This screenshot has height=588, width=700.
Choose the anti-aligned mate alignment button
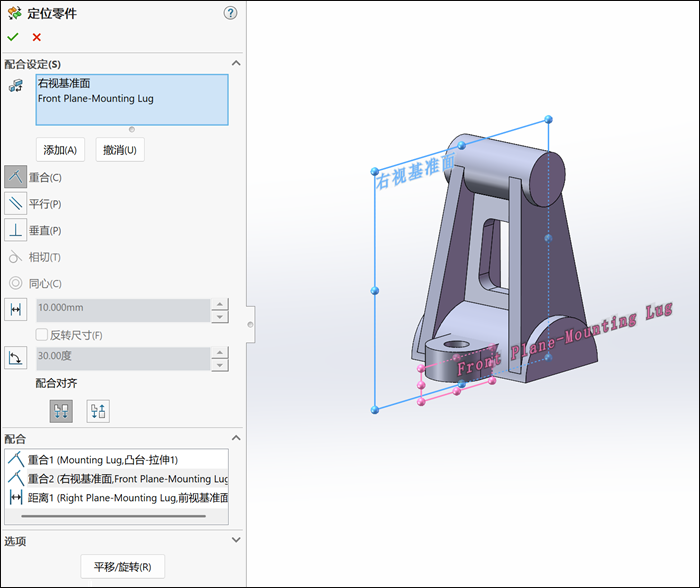coord(98,410)
